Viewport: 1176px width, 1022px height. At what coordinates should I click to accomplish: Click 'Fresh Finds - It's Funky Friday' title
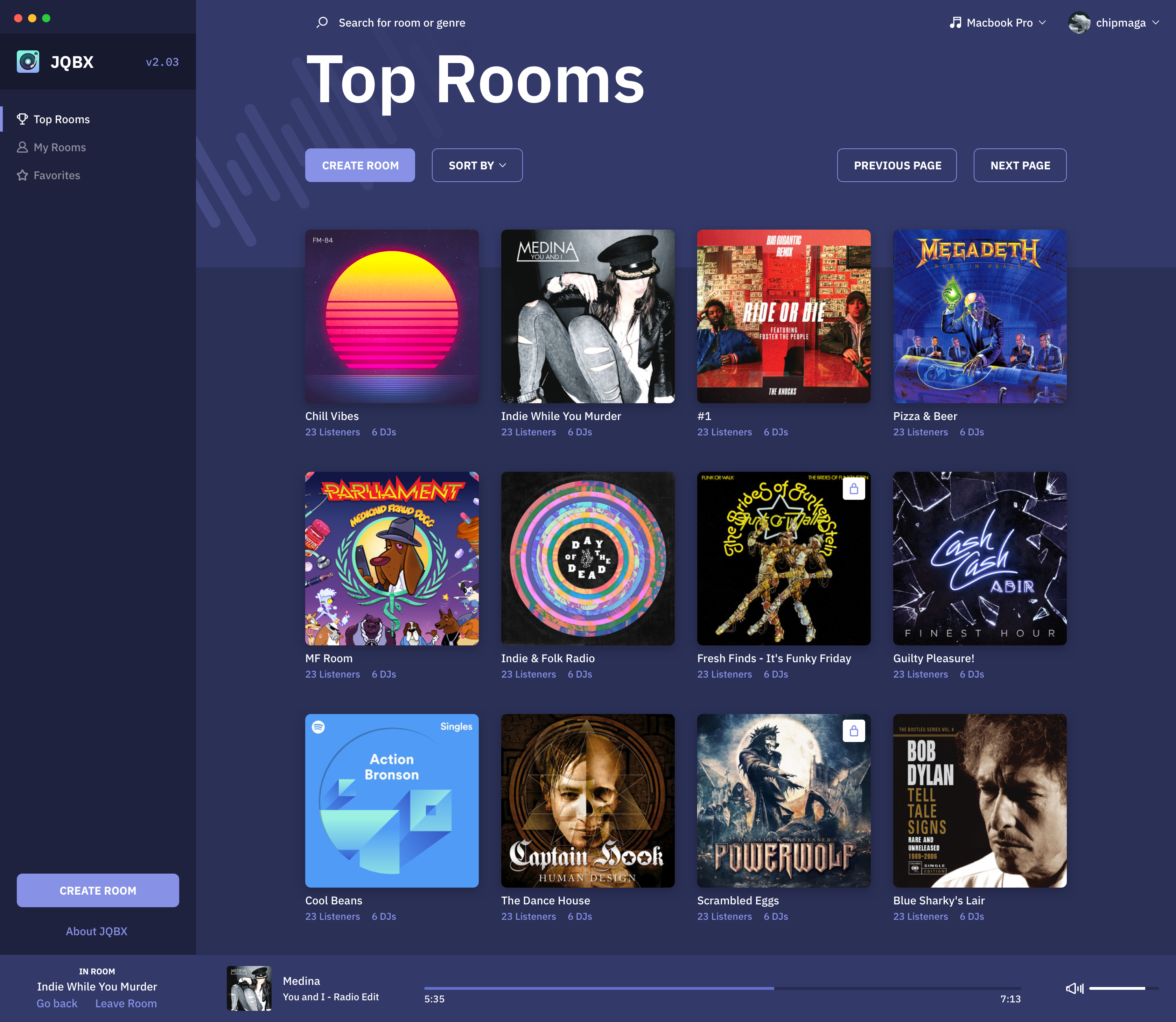(774, 658)
